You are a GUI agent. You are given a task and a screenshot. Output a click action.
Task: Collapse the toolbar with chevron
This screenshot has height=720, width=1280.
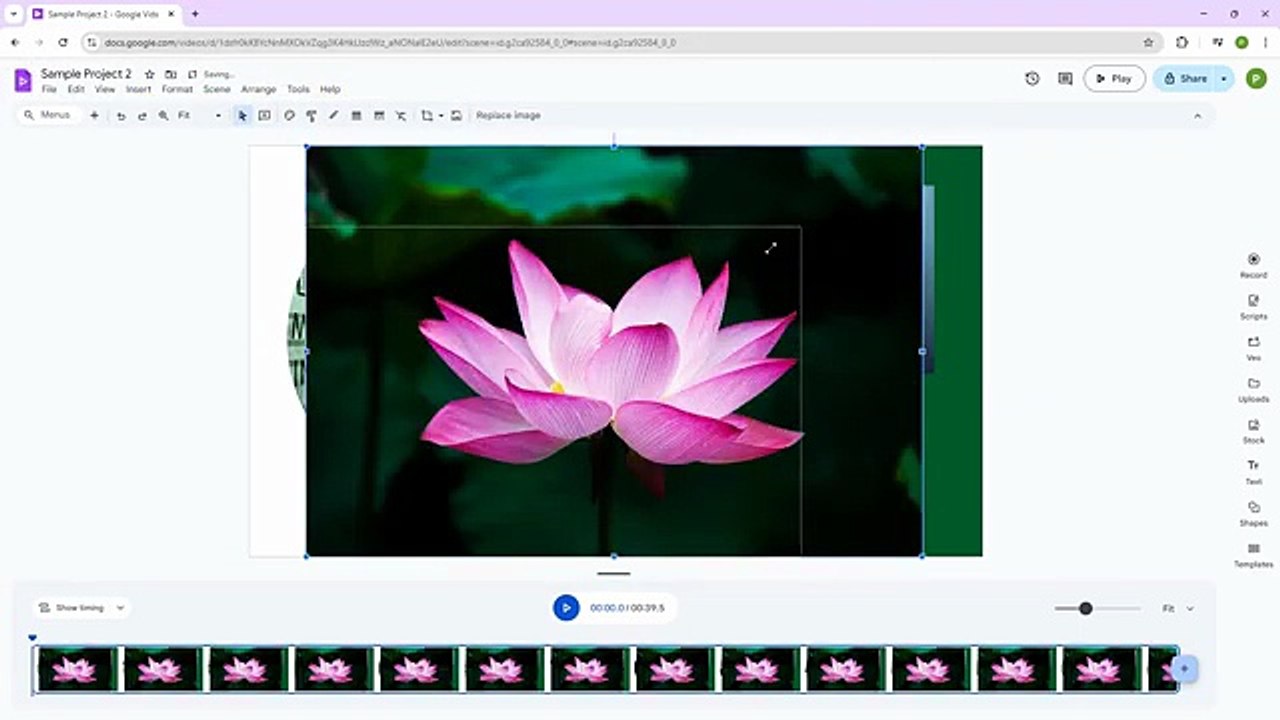(x=1197, y=116)
